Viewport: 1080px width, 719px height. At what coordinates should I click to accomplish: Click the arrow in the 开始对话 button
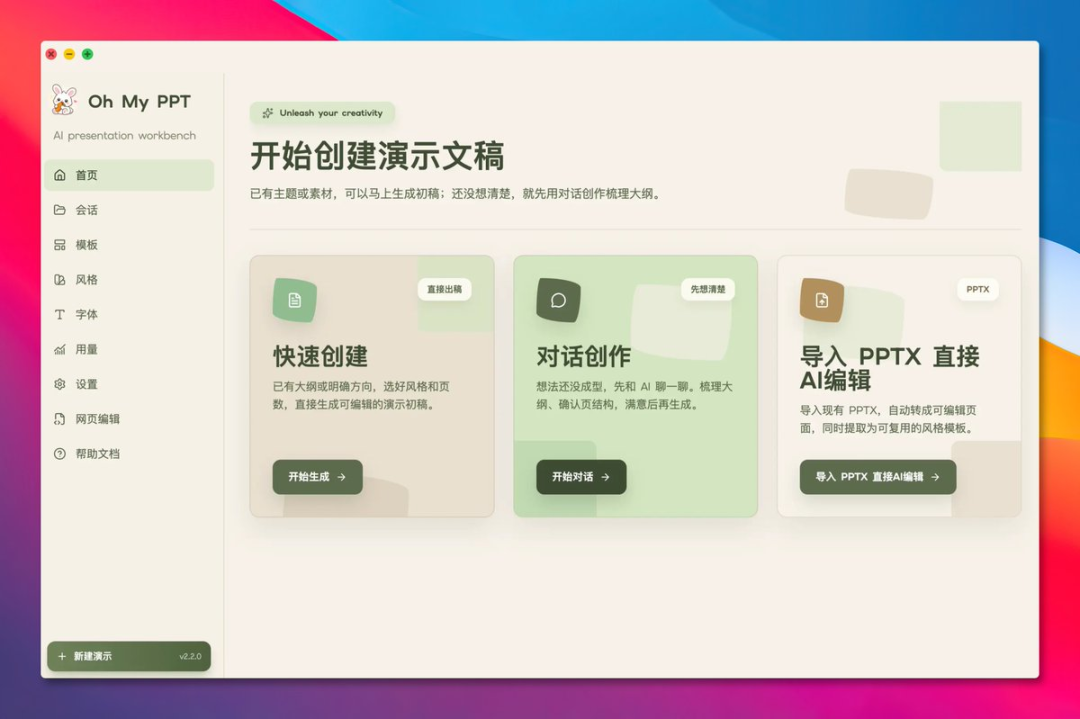(x=605, y=477)
